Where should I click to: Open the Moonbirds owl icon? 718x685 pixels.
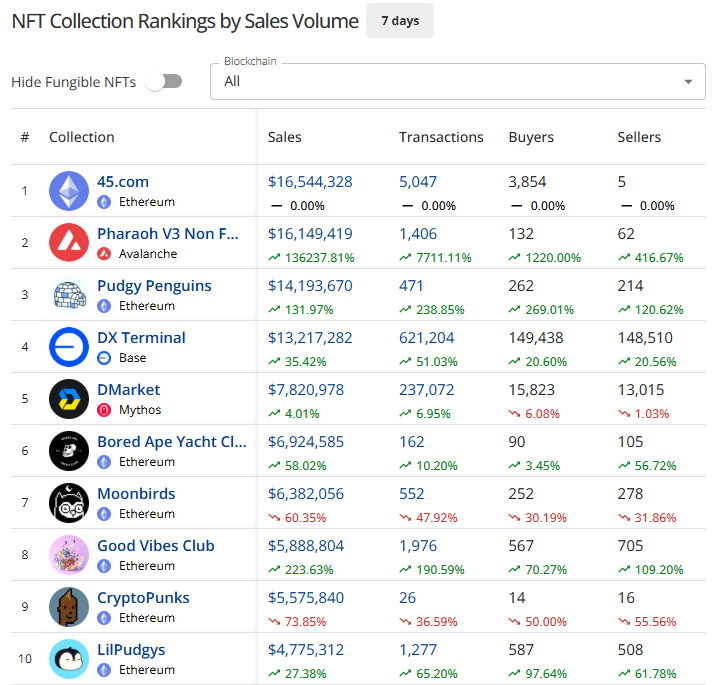tap(69, 503)
